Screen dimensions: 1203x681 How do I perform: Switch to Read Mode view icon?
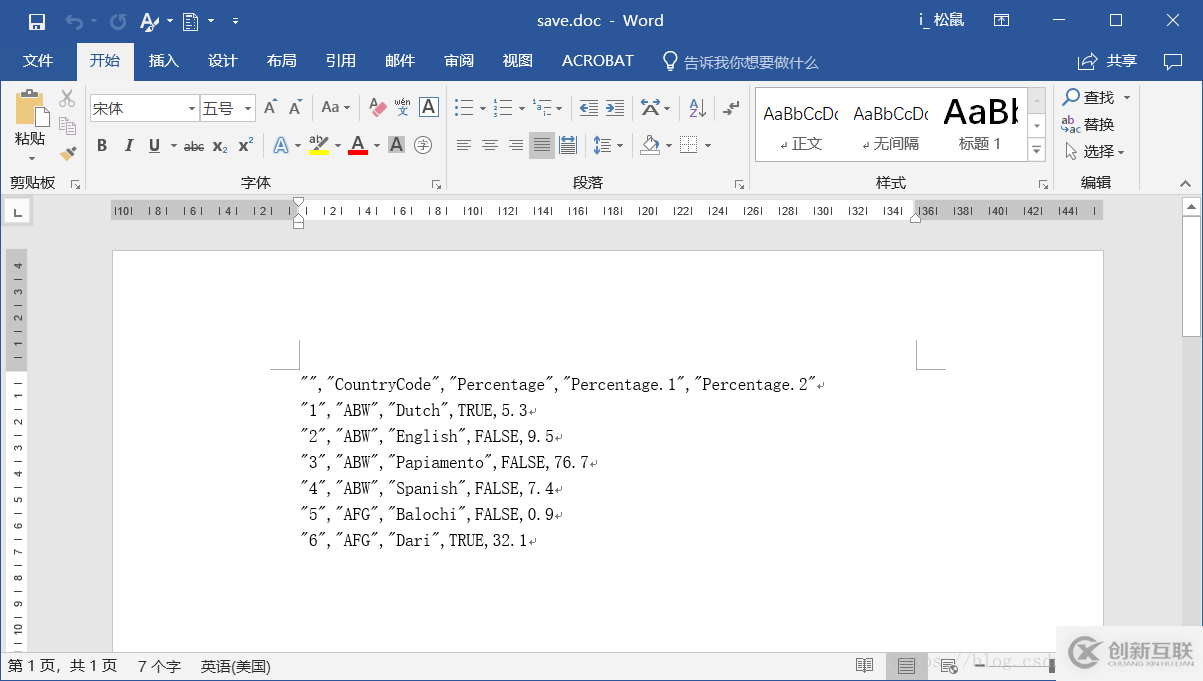pyautogui.click(x=865, y=666)
